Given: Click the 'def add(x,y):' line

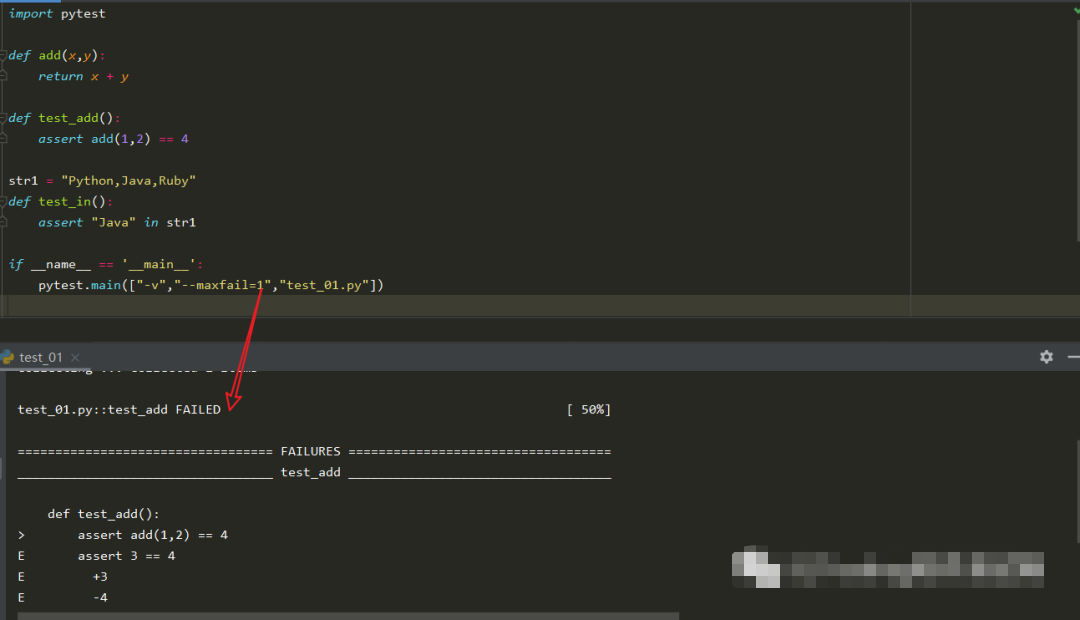Looking at the screenshot, I should click(57, 56).
